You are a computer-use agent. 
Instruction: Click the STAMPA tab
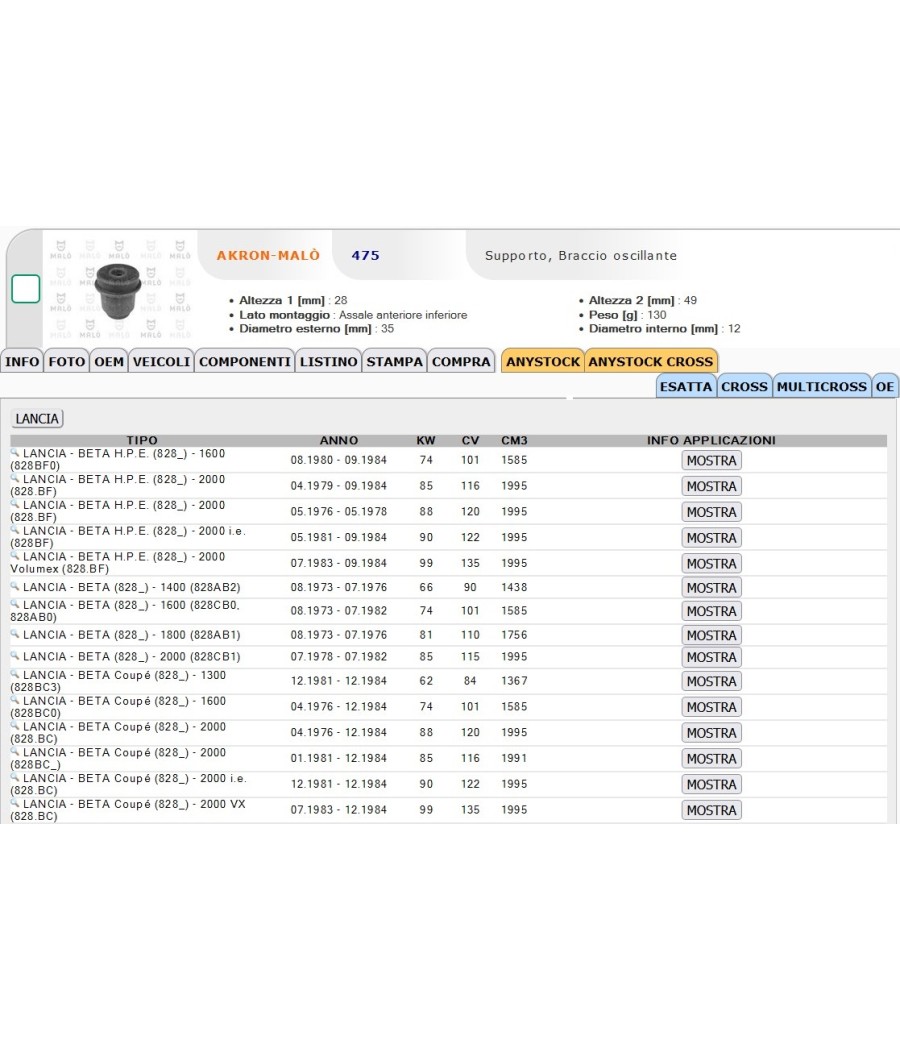tap(394, 362)
